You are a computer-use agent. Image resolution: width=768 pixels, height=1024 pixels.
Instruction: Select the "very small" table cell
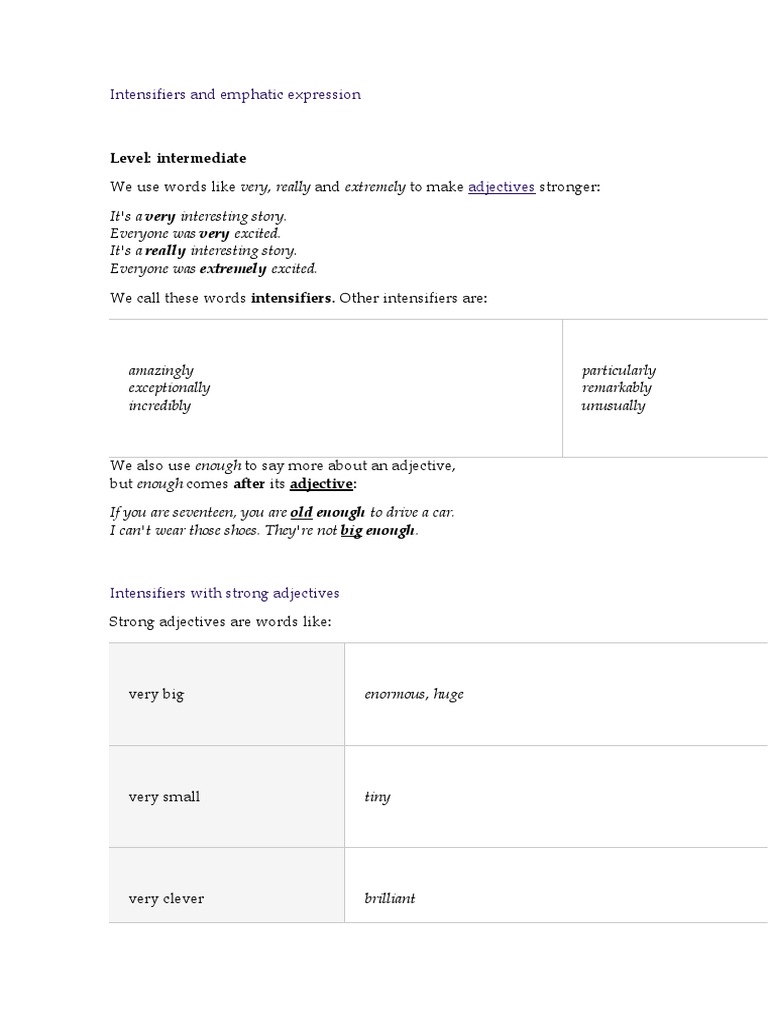[164, 797]
